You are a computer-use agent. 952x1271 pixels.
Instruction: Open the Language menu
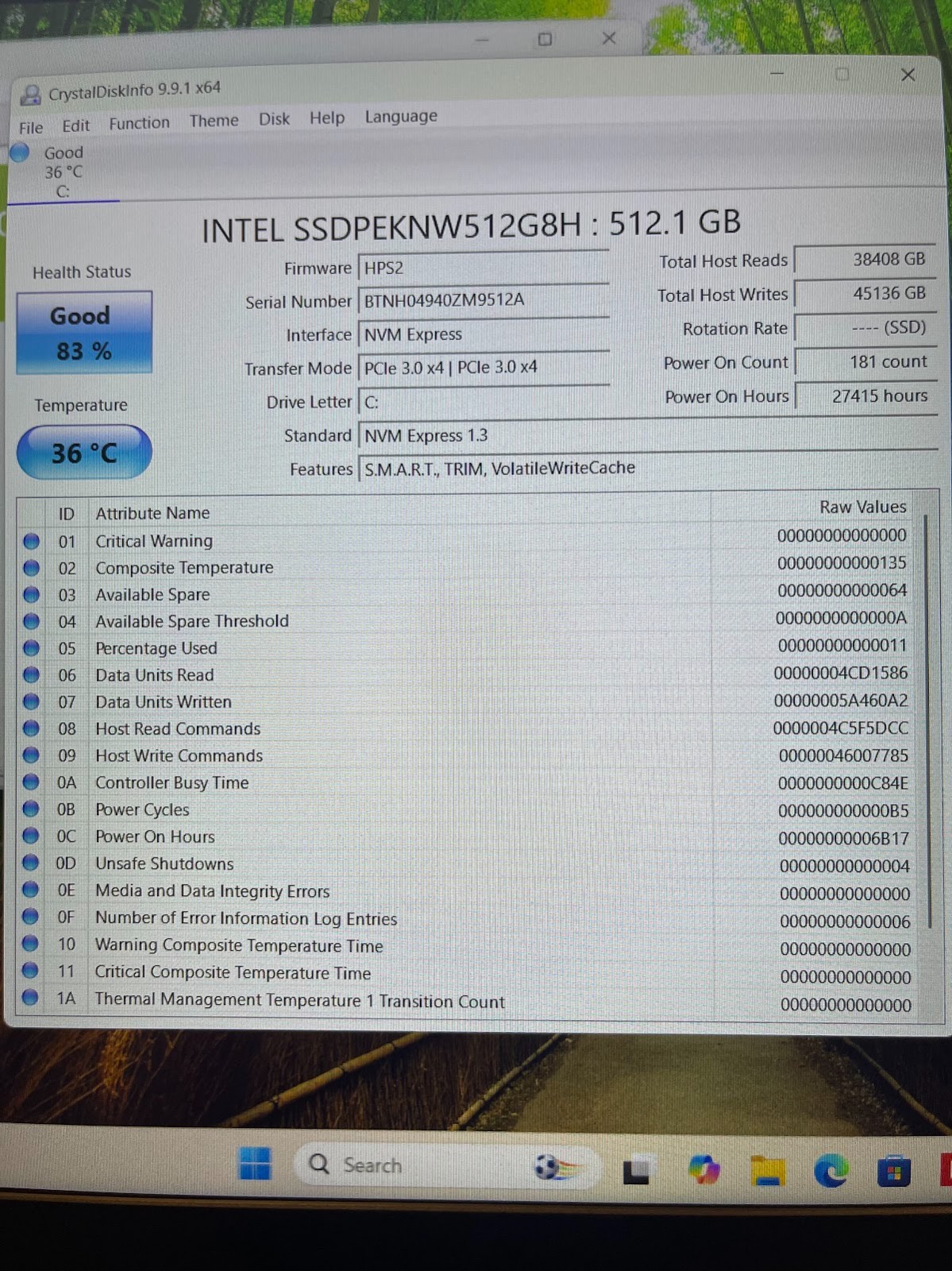[x=401, y=116]
